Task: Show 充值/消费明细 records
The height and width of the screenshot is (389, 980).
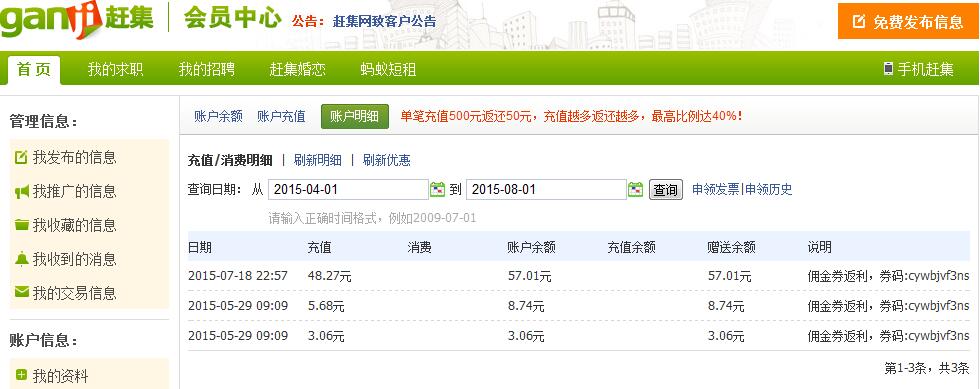Action: [x=230, y=160]
